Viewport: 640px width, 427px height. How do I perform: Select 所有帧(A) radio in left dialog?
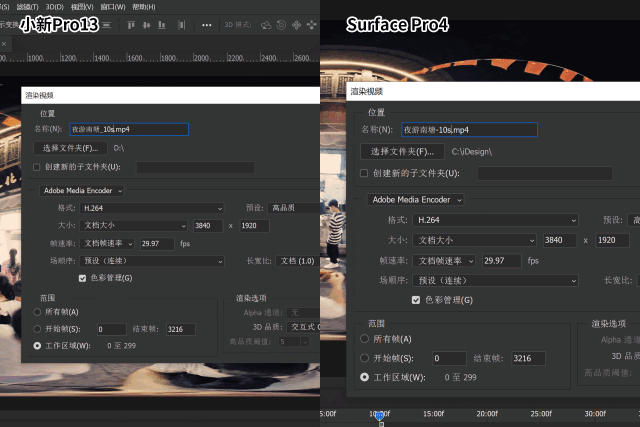[x=37, y=311]
